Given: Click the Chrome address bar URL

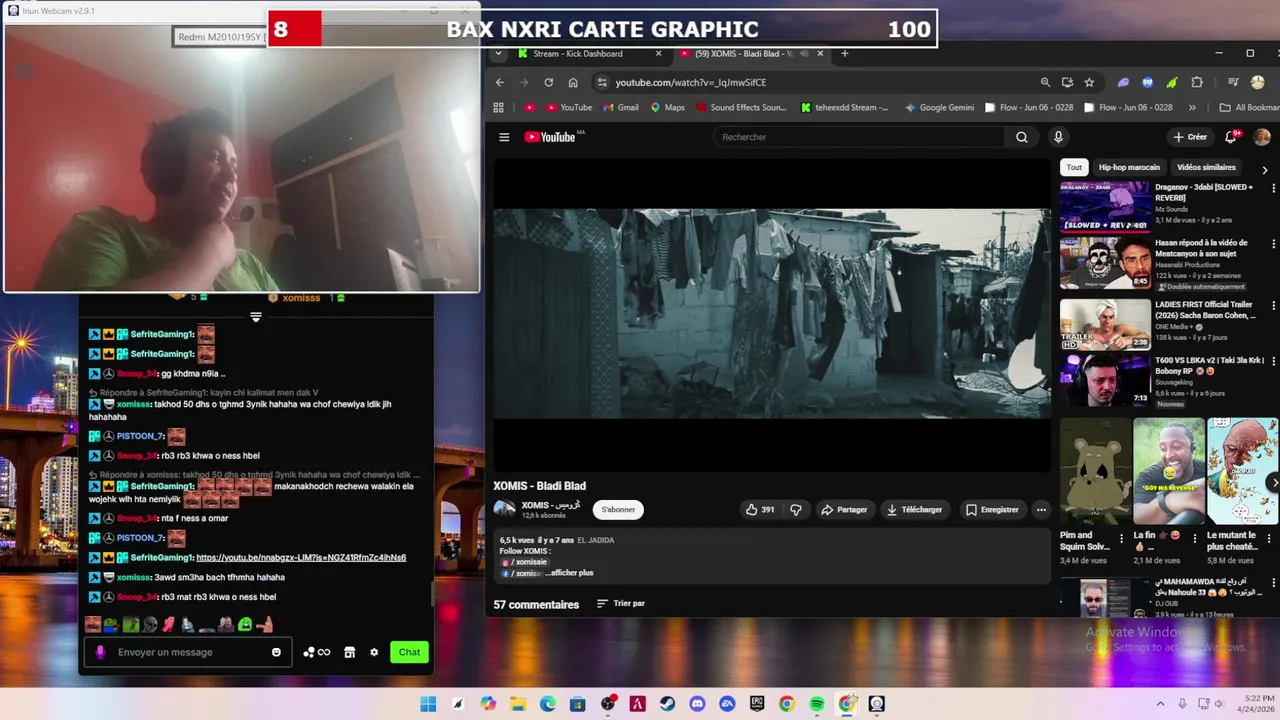Looking at the screenshot, I should coord(690,82).
